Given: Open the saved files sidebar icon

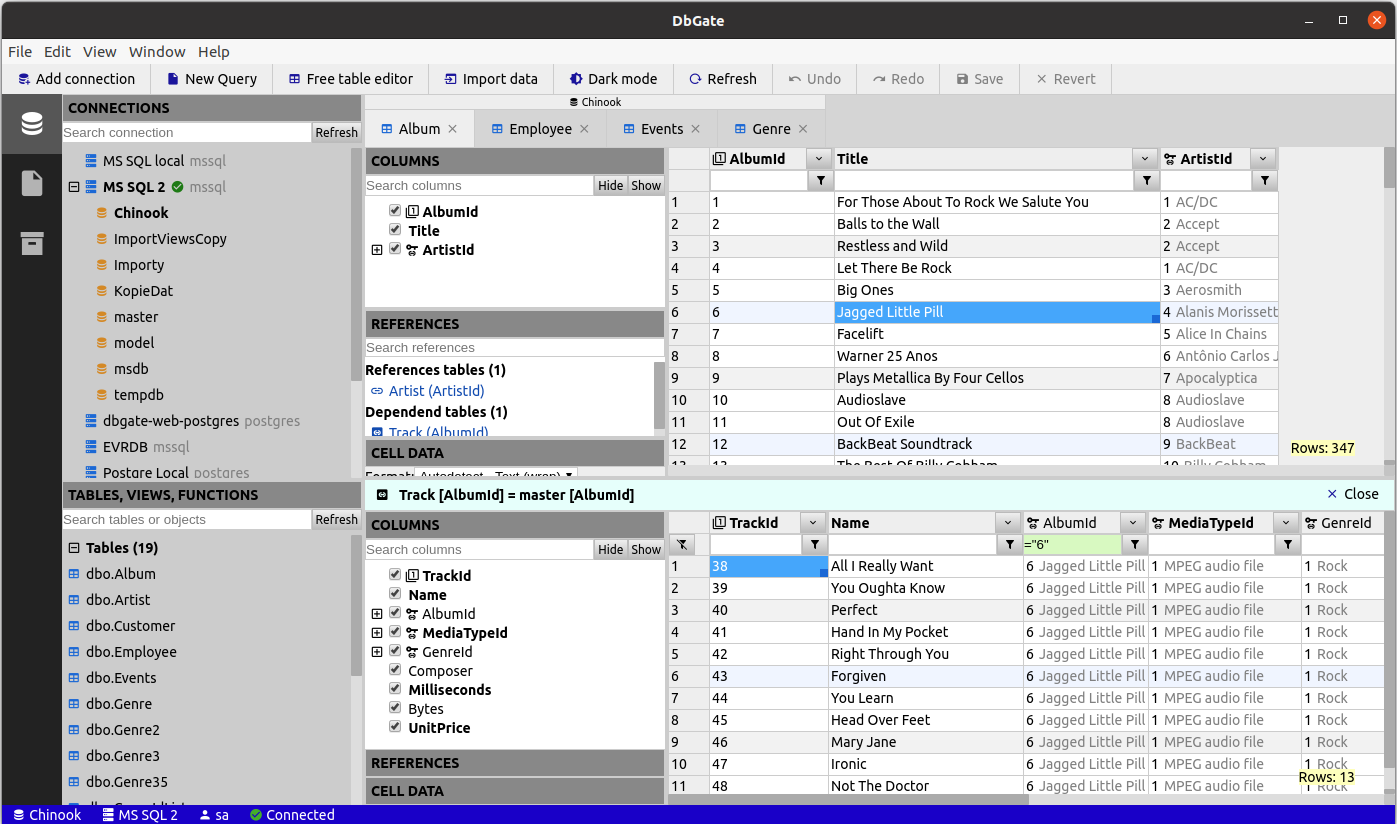Looking at the screenshot, I should (x=32, y=183).
